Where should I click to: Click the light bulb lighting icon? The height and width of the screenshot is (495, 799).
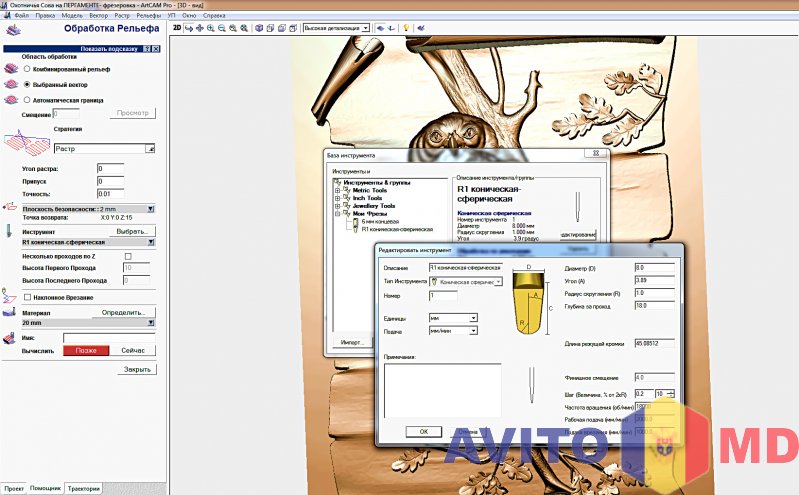coord(406,28)
